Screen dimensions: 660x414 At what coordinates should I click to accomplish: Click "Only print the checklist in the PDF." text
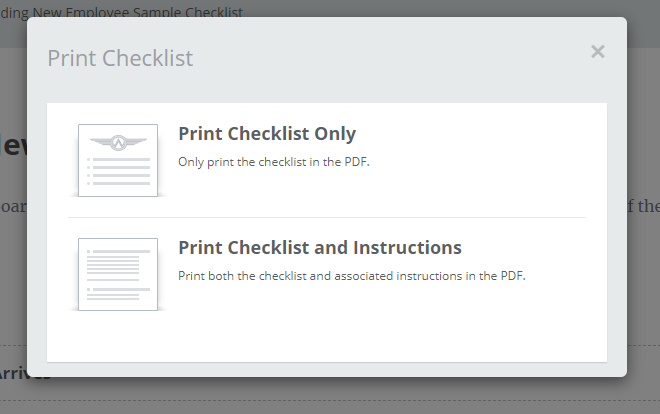(x=274, y=162)
